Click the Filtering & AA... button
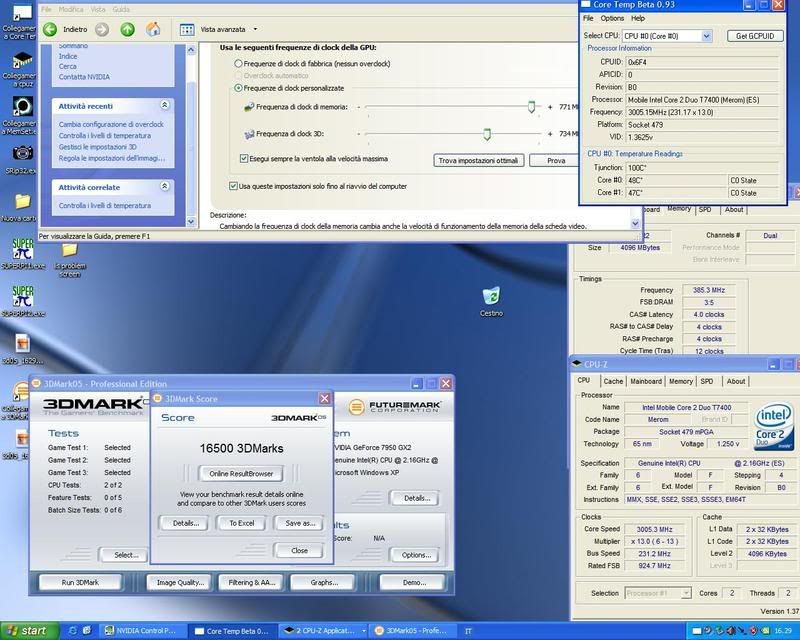This screenshot has height=640, width=800. [x=252, y=582]
